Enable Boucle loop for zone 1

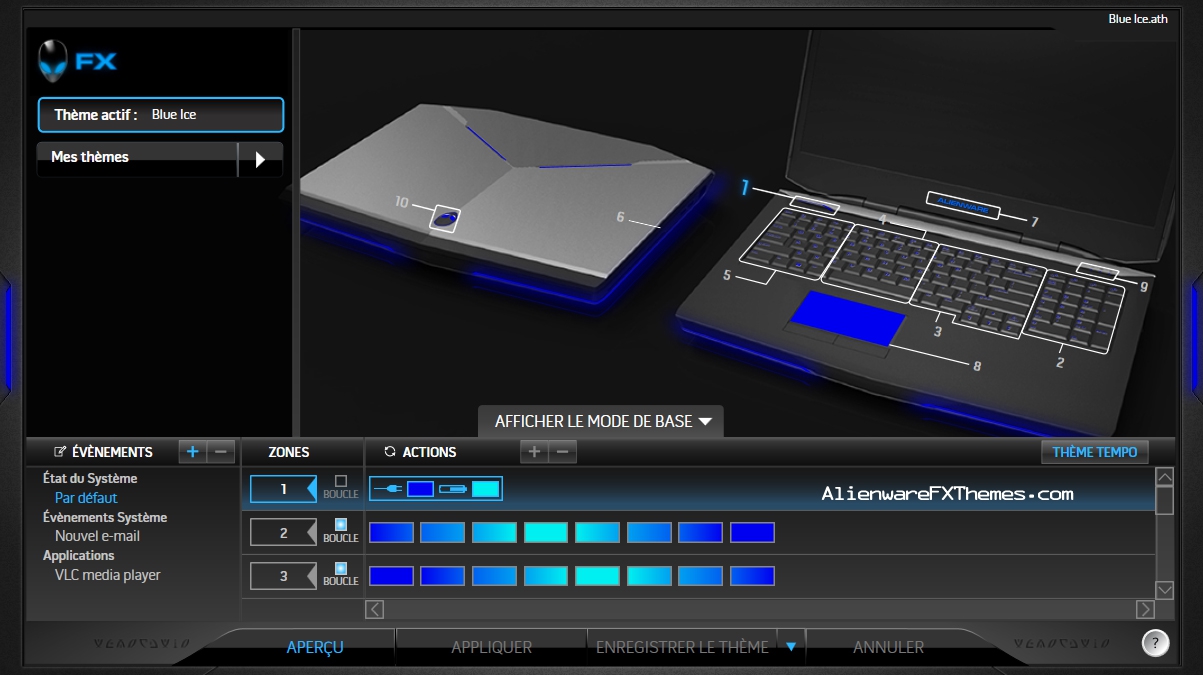pos(340,481)
